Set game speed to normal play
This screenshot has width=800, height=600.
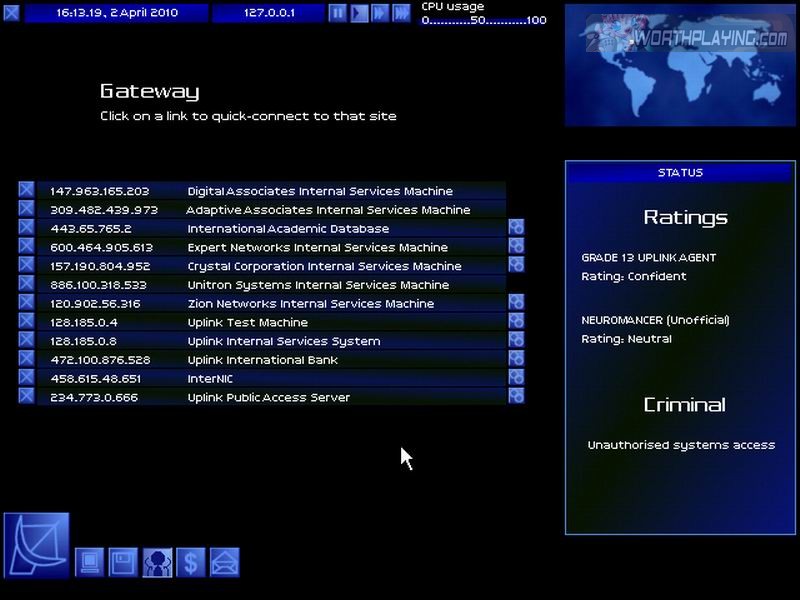pyautogui.click(x=359, y=13)
